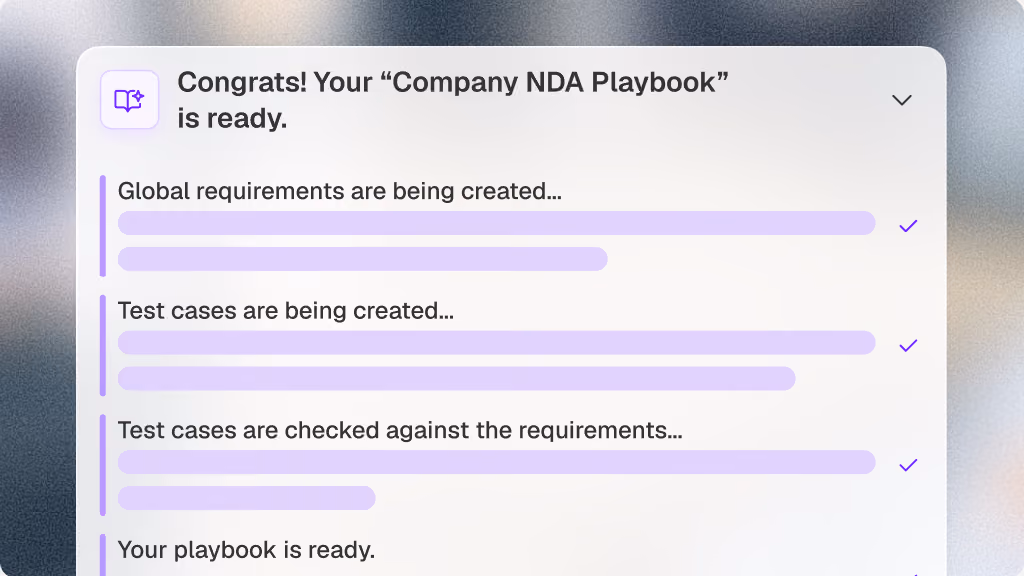This screenshot has width=1024, height=576.
Task: Select the Test cases are being created text
Action: click(285, 311)
